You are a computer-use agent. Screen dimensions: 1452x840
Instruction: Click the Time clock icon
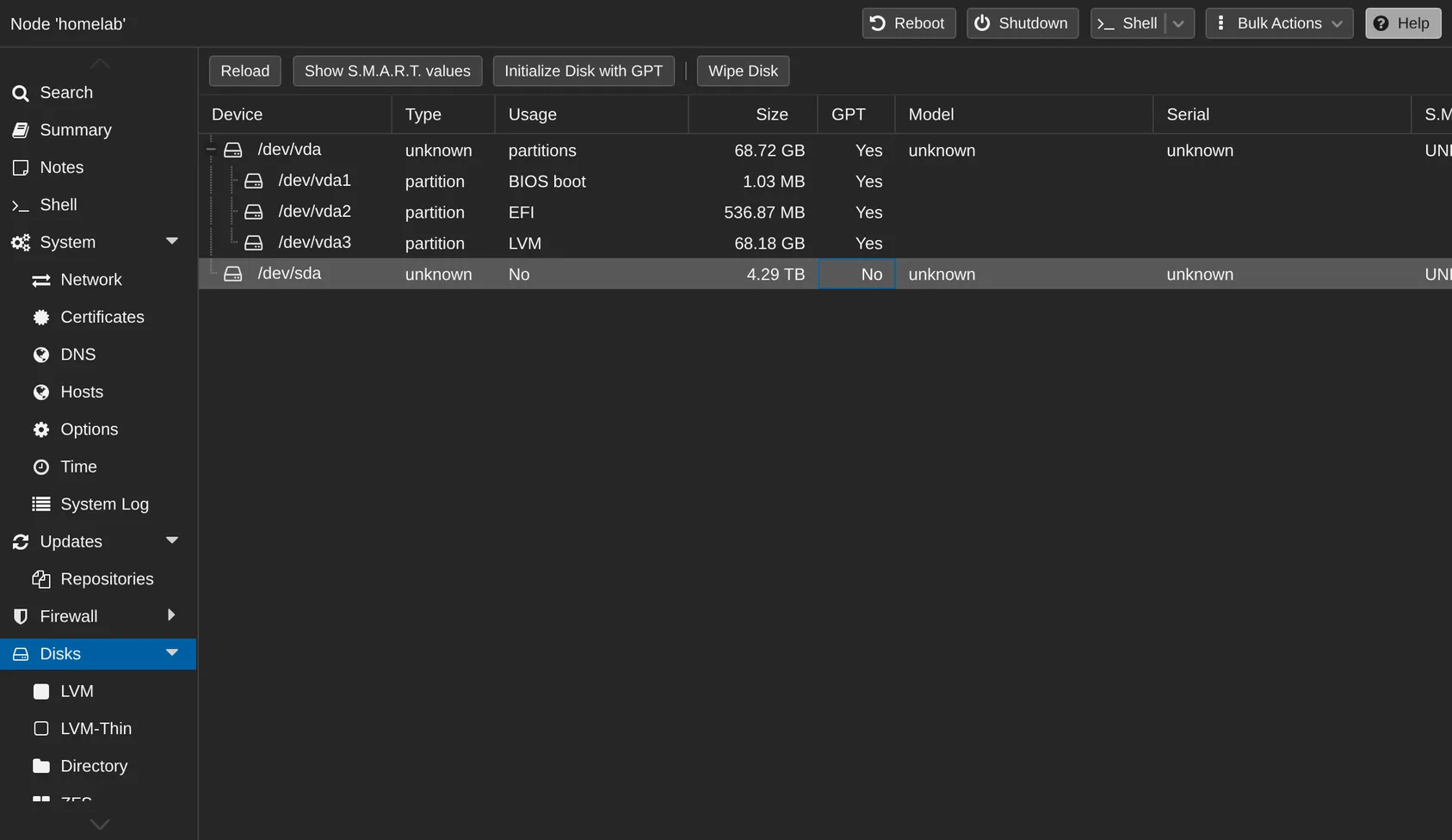(x=41, y=467)
